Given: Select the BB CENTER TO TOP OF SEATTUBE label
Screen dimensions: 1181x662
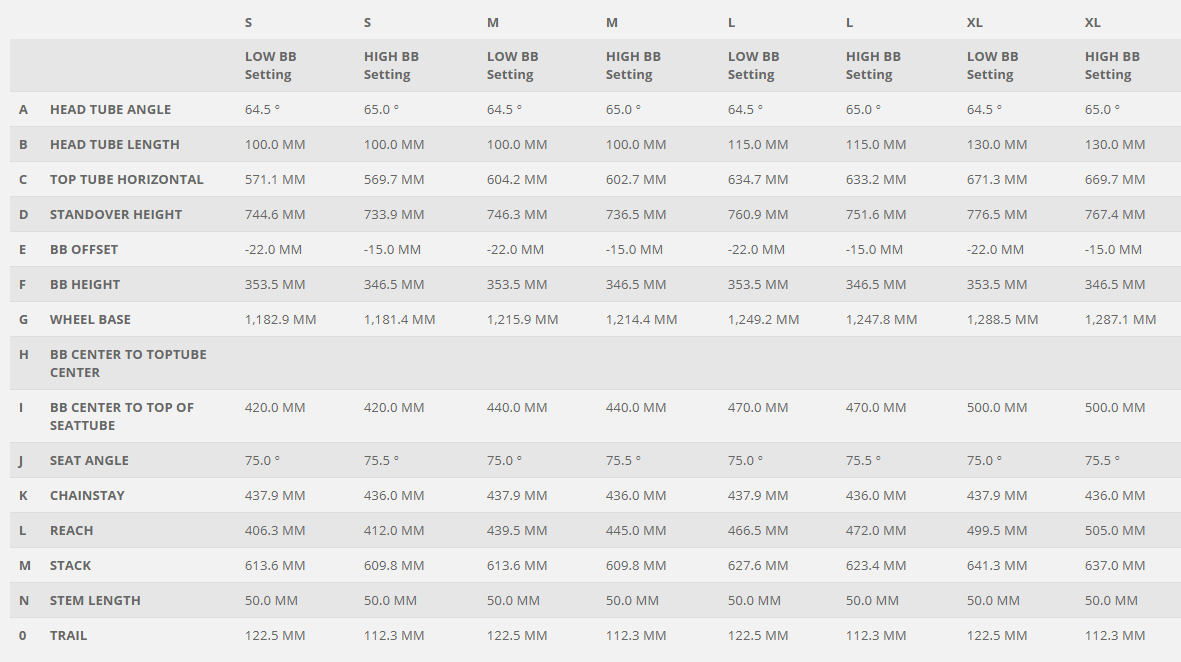Looking at the screenshot, I should point(122,416).
